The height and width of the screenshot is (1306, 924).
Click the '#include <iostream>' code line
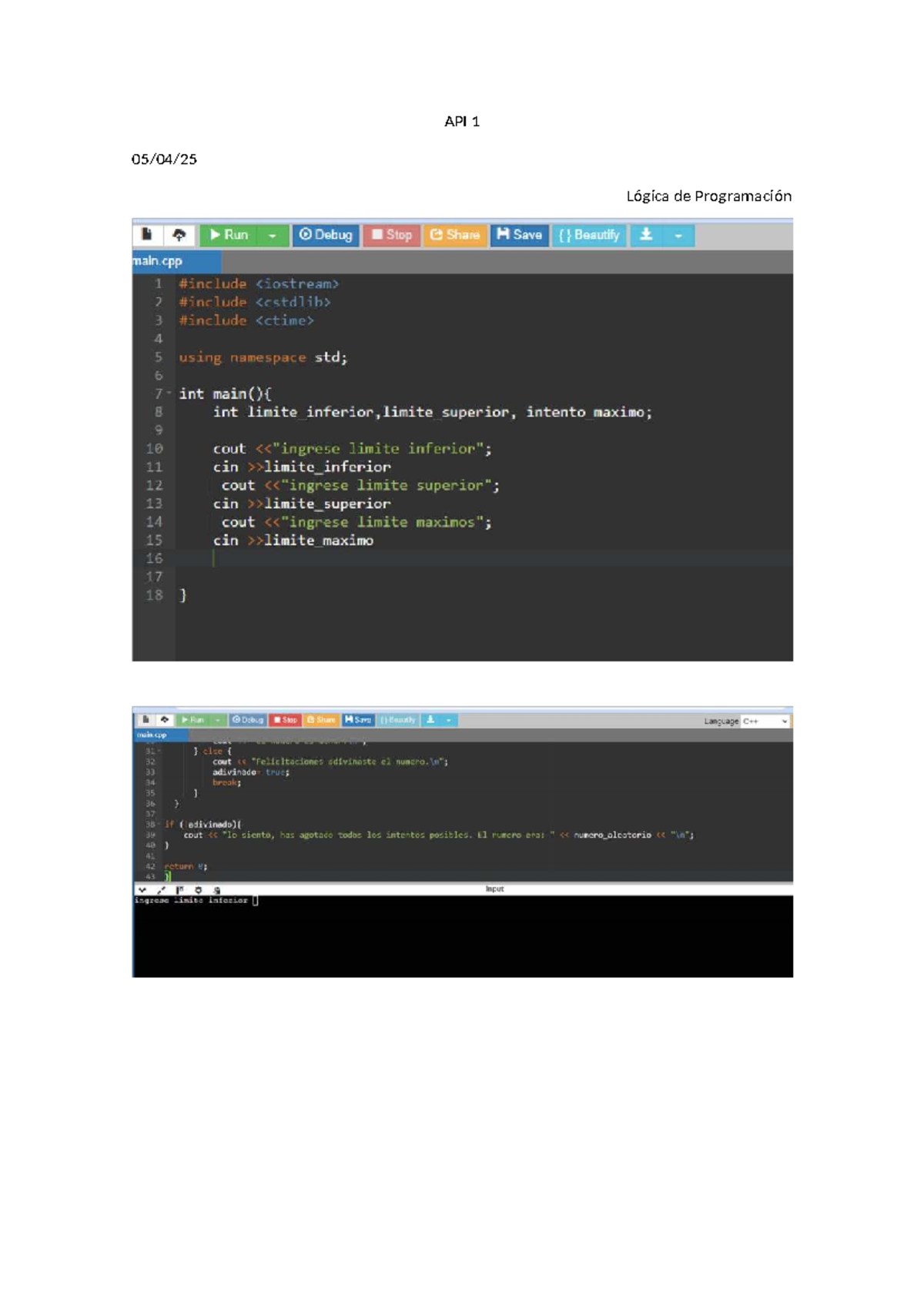[x=259, y=284]
